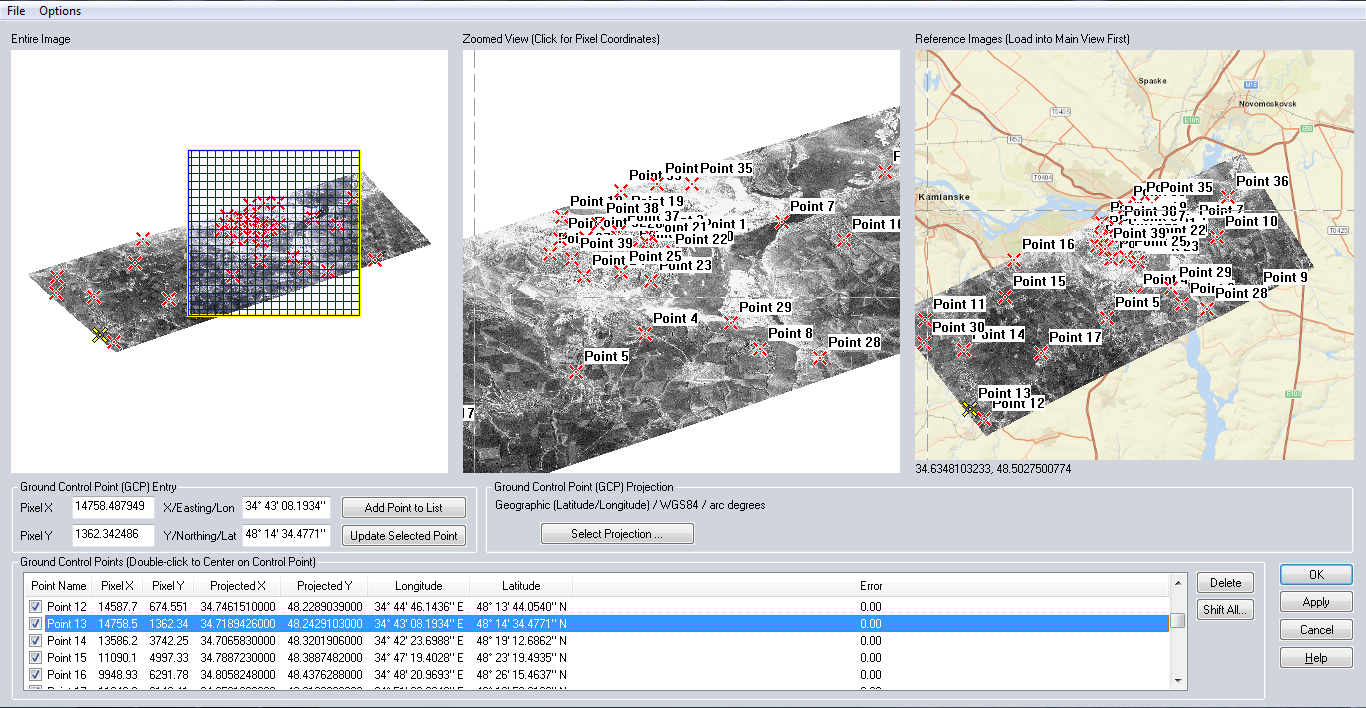
Task: Toggle the Point 14 checkbox
Action: pos(36,641)
